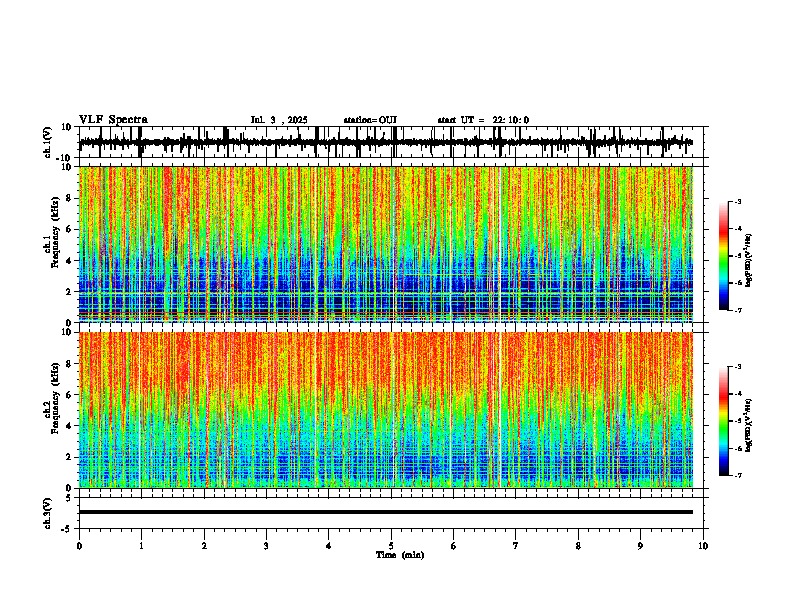Click the "4" kHz tick on ch.2 spectrogram

(70, 426)
